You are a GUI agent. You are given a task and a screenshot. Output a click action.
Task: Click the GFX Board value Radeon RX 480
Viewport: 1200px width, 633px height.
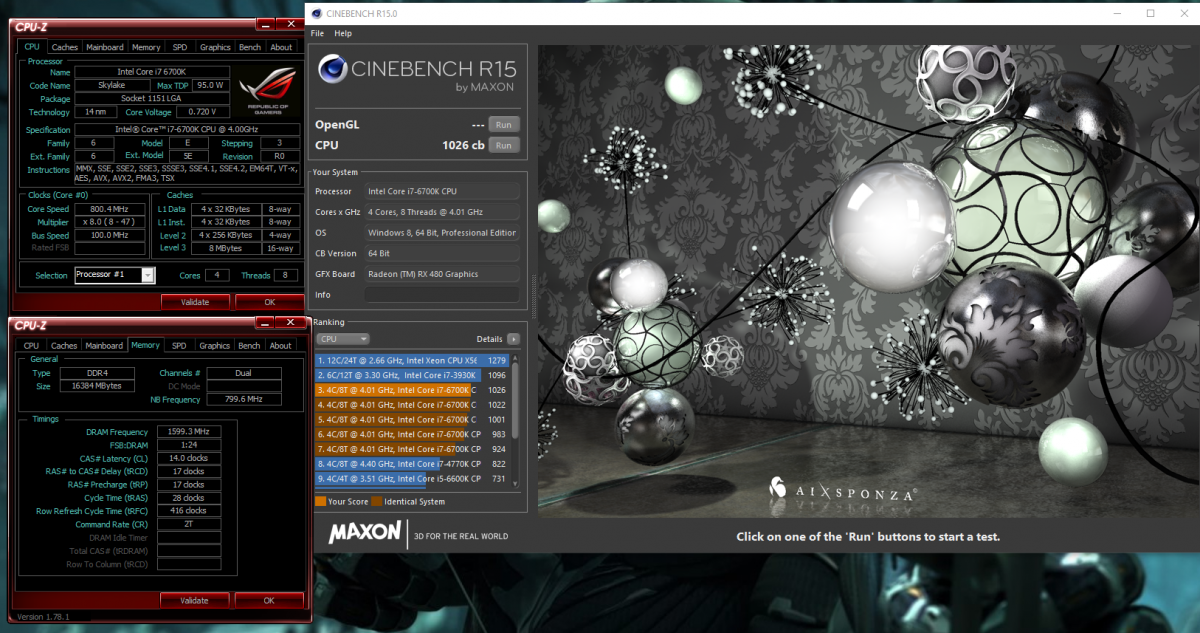[442, 274]
